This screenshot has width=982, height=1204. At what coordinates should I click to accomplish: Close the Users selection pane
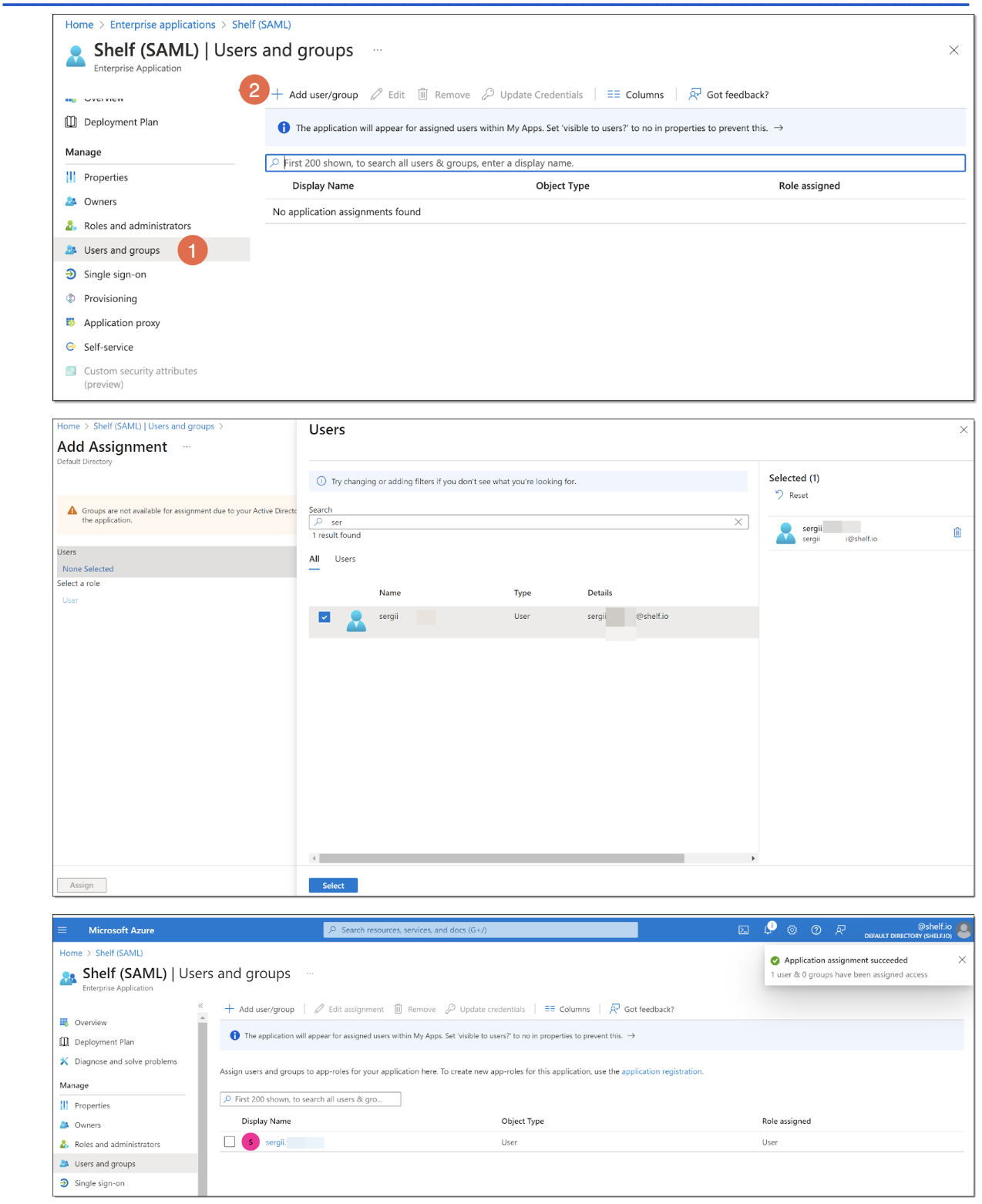tap(964, 430)
